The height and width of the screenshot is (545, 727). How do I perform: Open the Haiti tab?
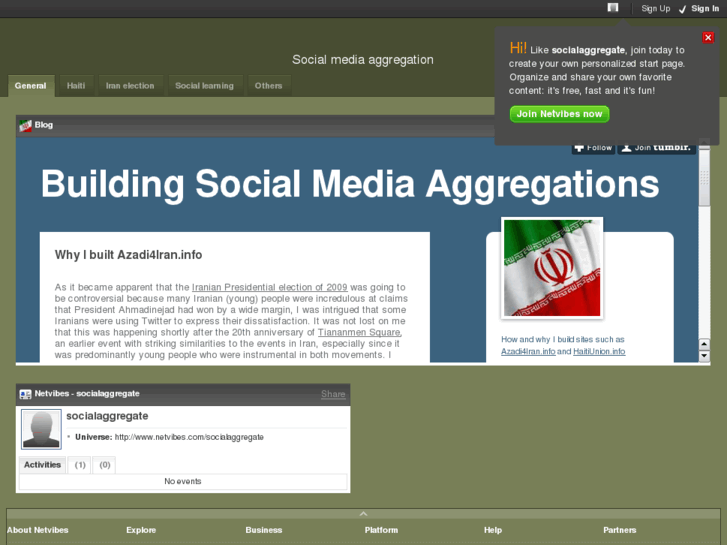[76, 86]
